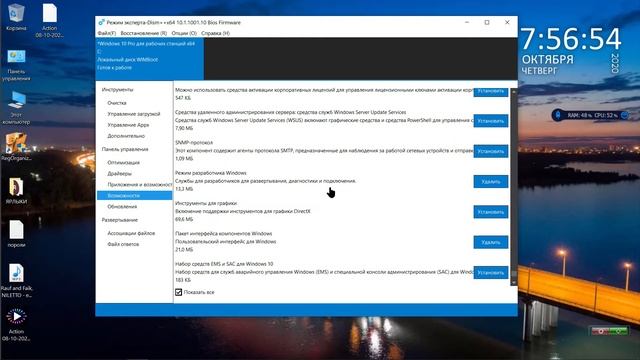Select the Rauf and Faik, NILETTO audio file
Screen dimensions: 640x360
point(16,281)
